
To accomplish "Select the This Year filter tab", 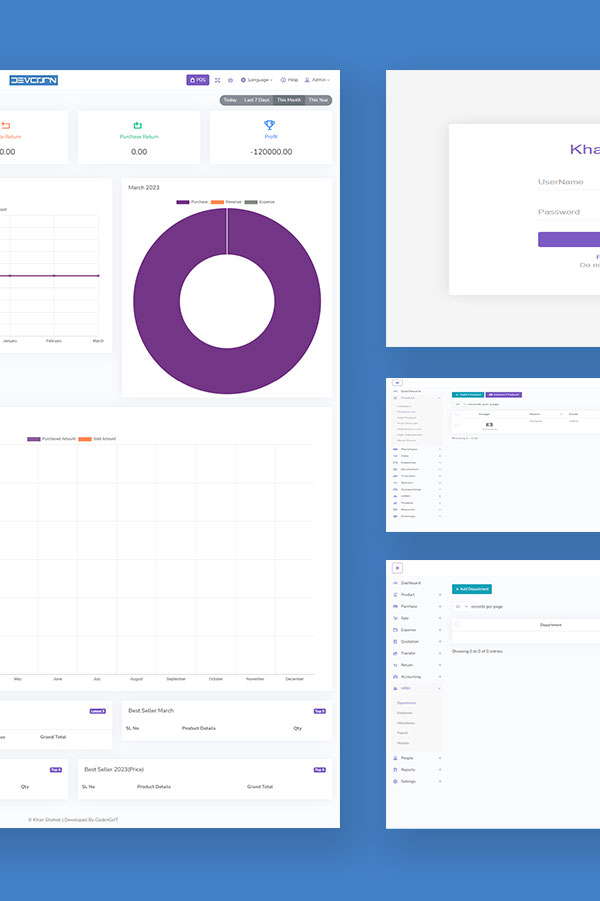I will 318,100.
